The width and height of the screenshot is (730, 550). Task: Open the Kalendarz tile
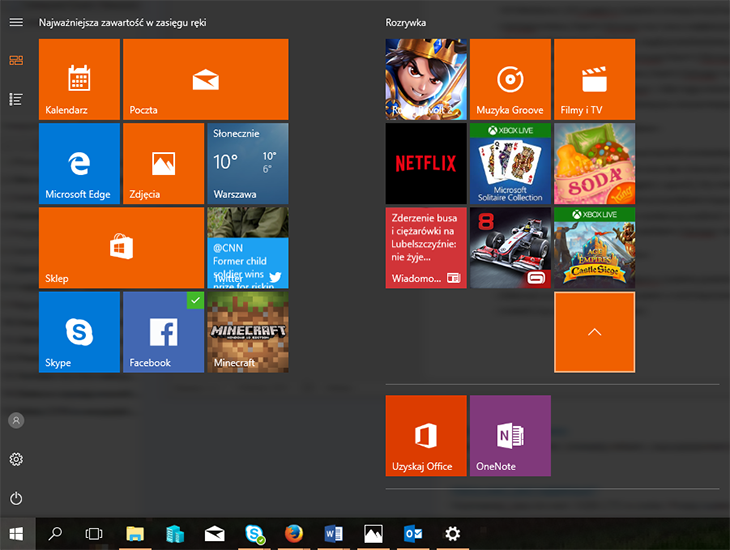79,79
